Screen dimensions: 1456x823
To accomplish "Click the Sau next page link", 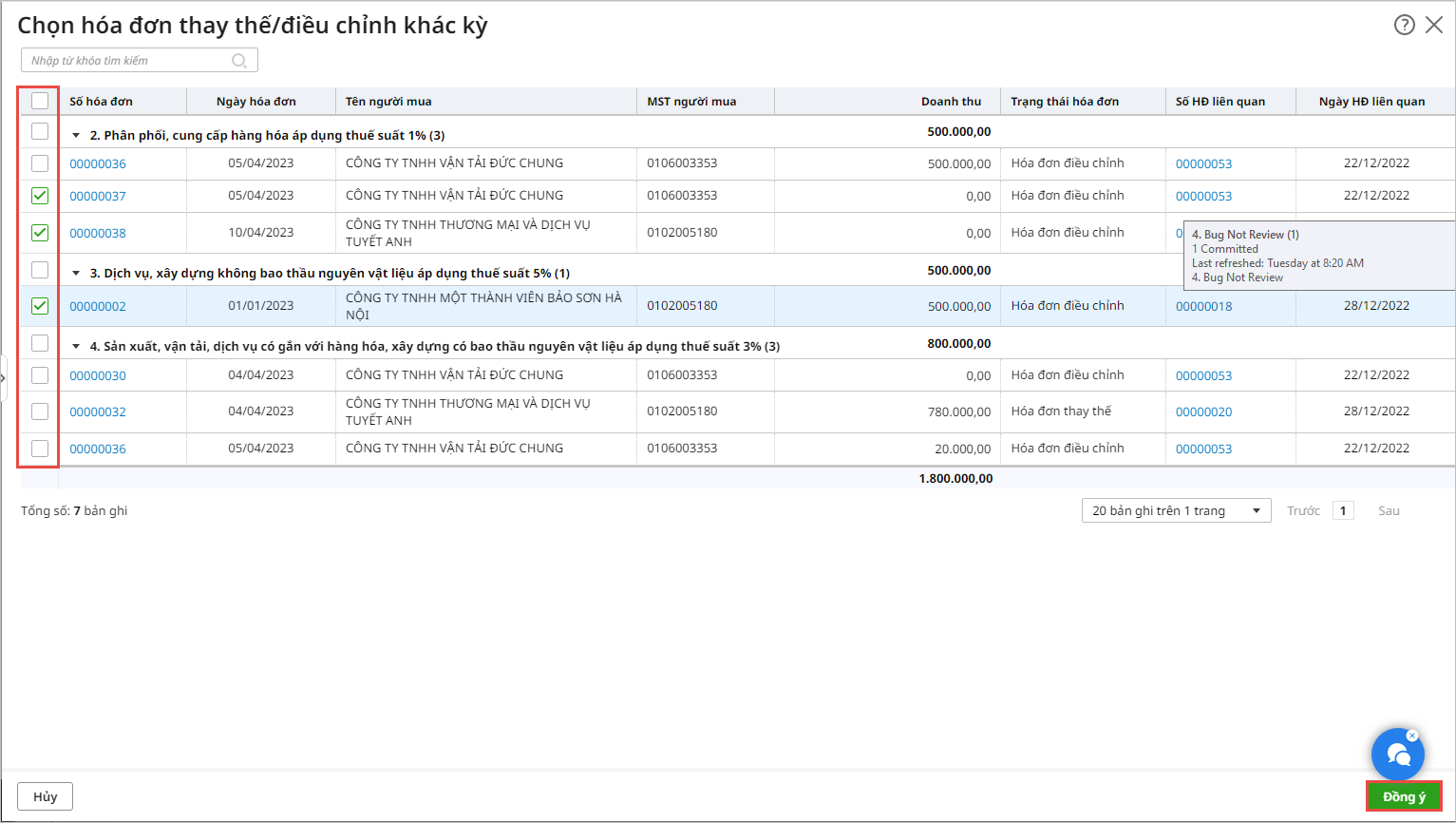I will [x=1389, y=510].
